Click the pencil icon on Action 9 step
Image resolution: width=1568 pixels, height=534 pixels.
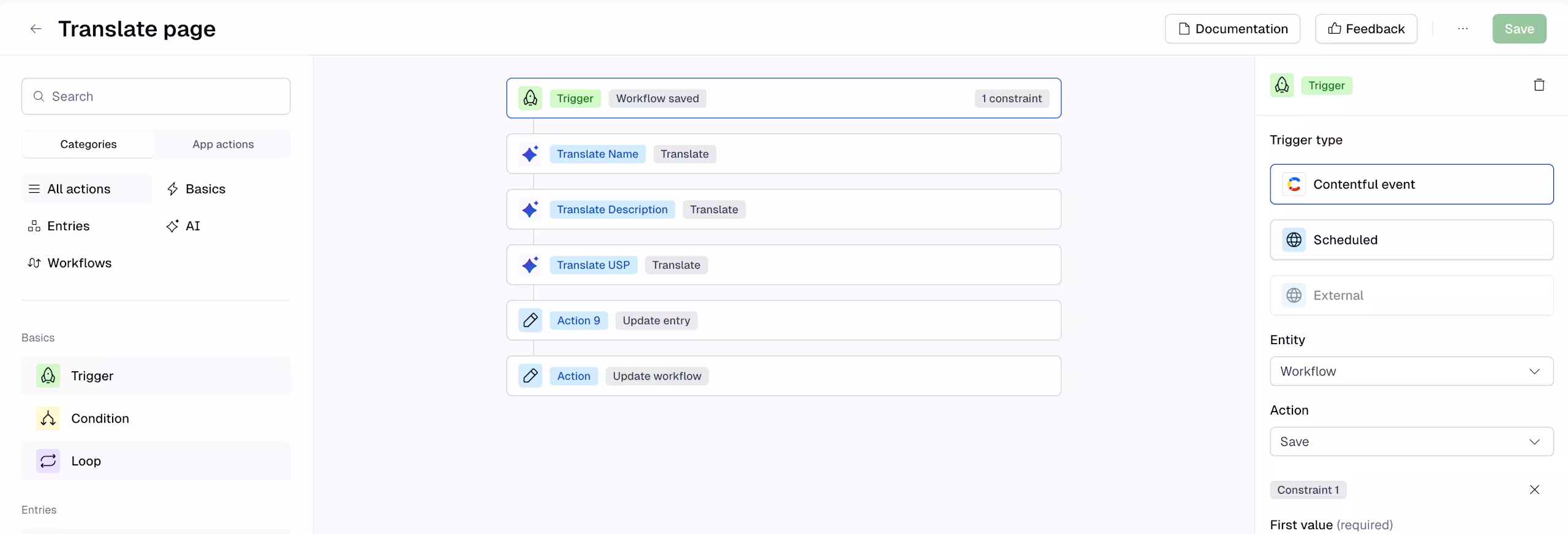click(x=530, y=320)
